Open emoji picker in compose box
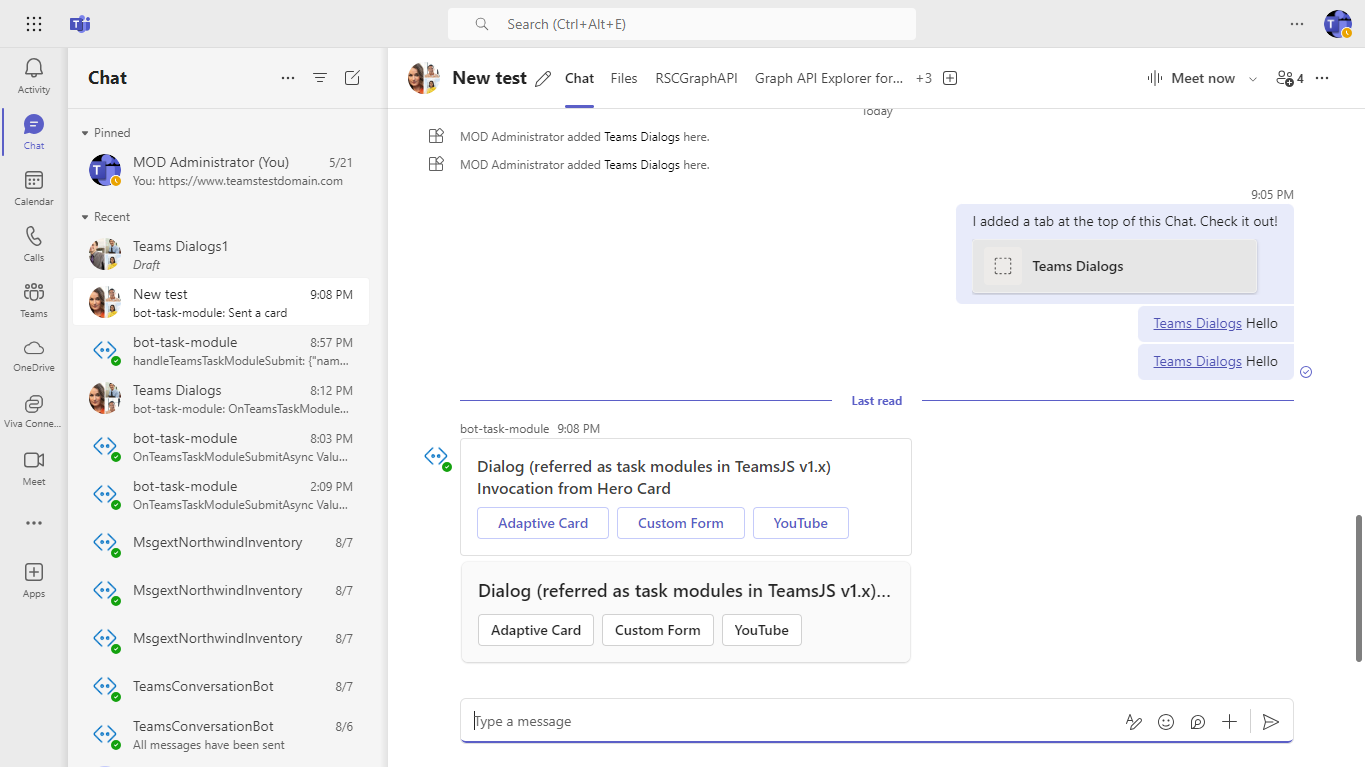Viewport: 1365px width, 767px height. click(x=1166, y=722)
